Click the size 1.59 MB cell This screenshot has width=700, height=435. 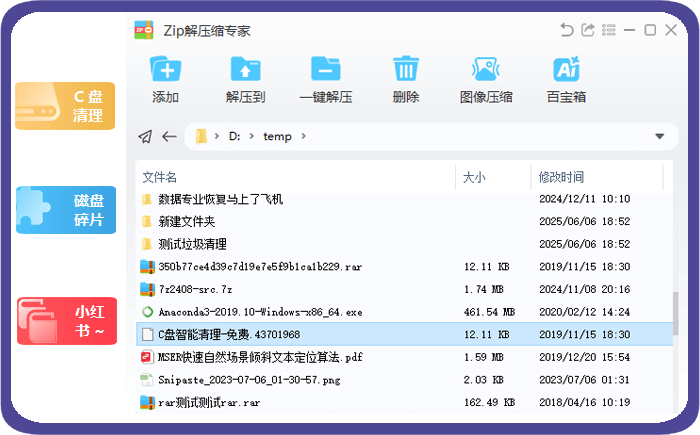[x=483, y=357]
